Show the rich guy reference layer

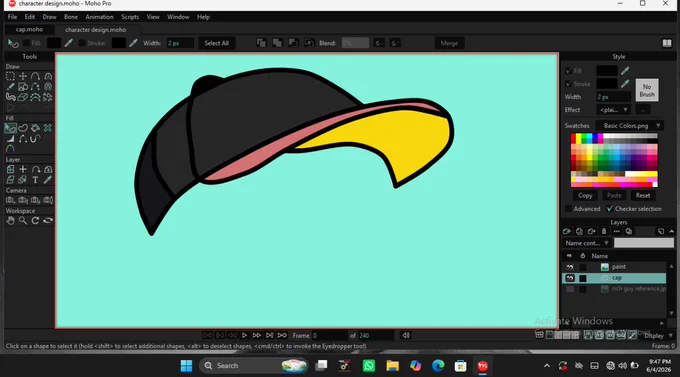570,289
